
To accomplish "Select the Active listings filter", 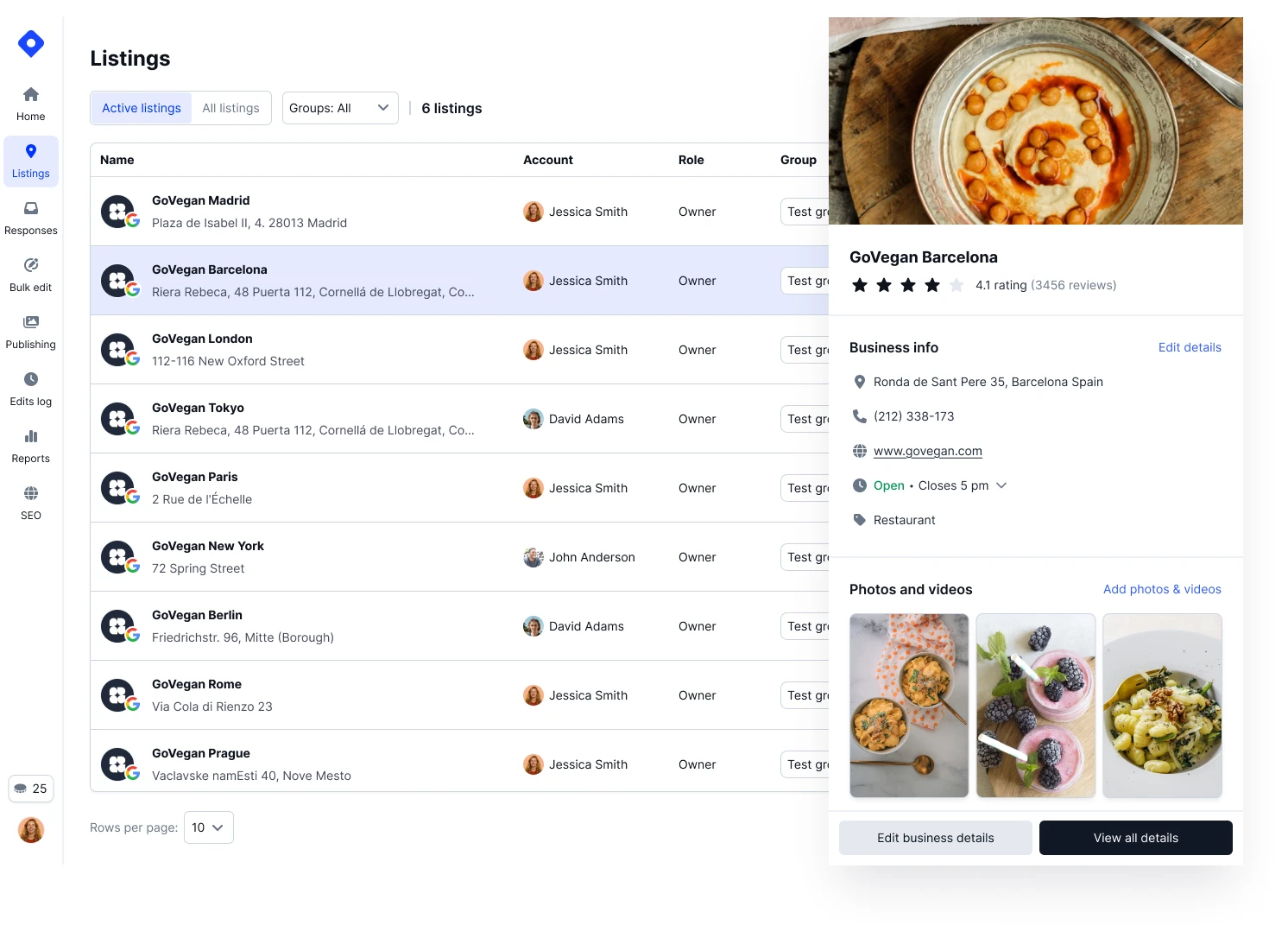I will 141,107.
